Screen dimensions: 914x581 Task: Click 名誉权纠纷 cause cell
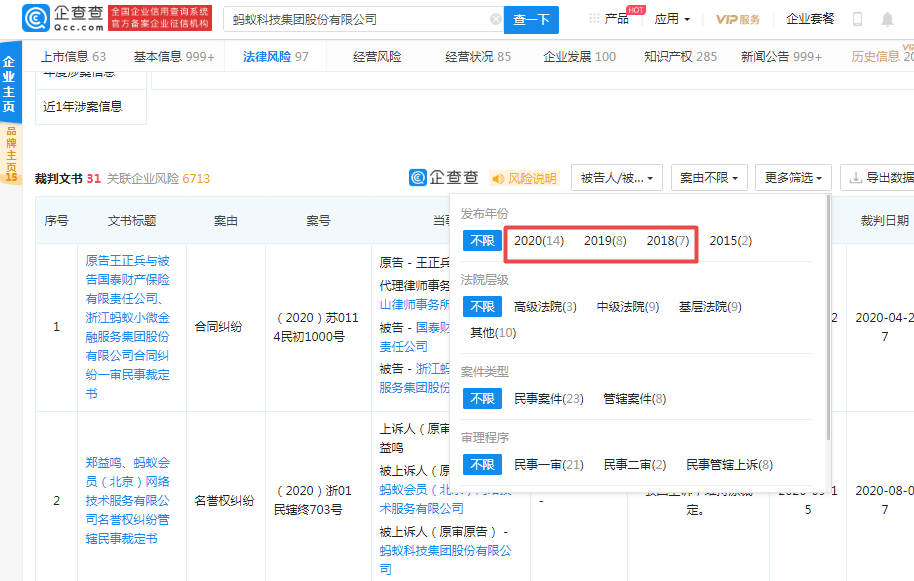point(224,500)
